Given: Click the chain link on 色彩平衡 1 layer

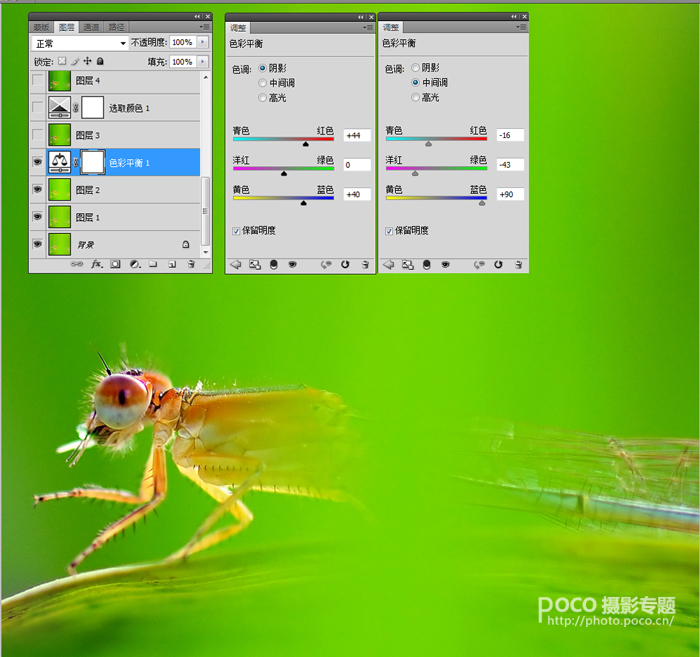Looking at the screenshot, I should click(75, 162).
